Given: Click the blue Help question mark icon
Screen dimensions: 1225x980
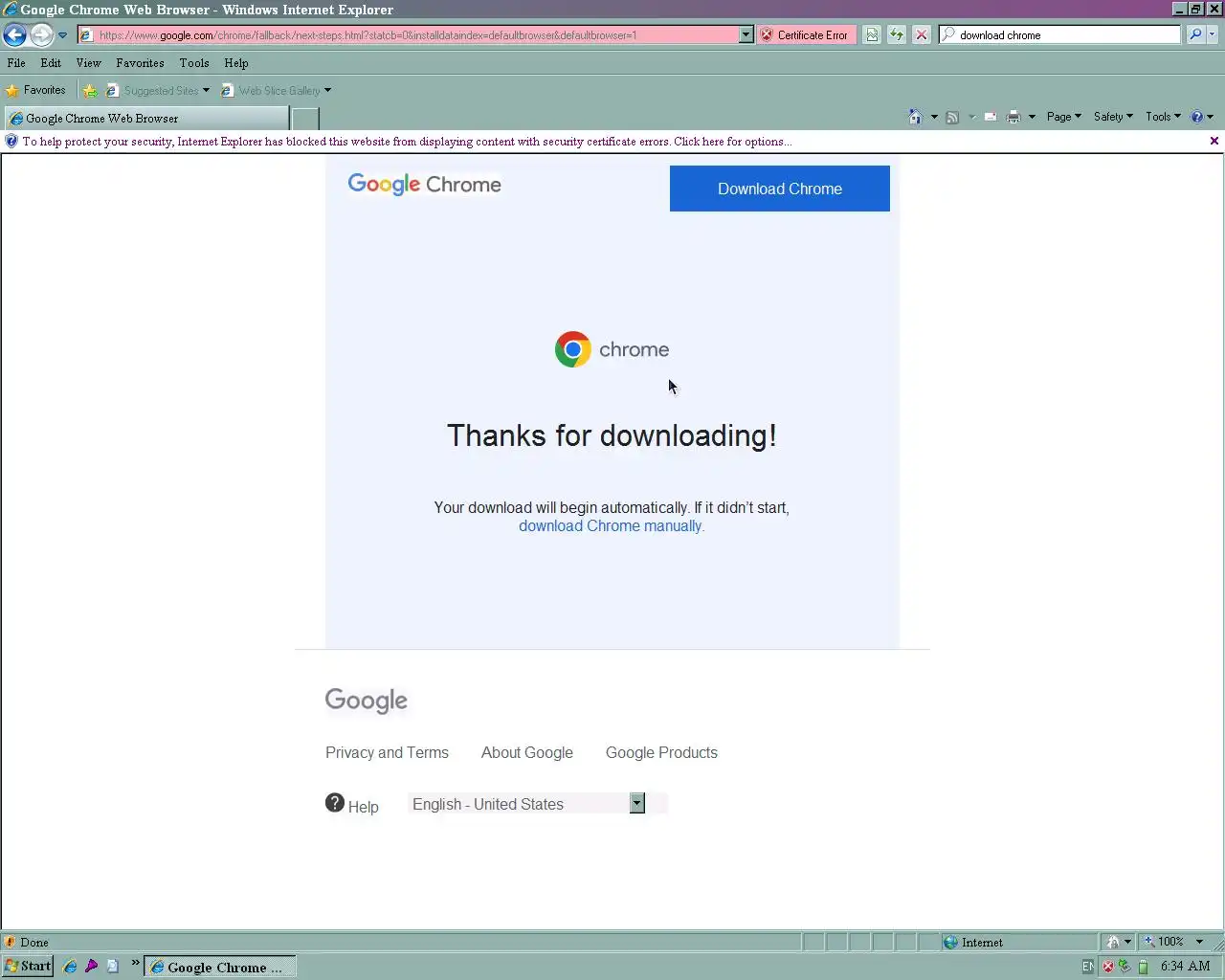Looking at the screenshot, I should [x=1197, y=117].
